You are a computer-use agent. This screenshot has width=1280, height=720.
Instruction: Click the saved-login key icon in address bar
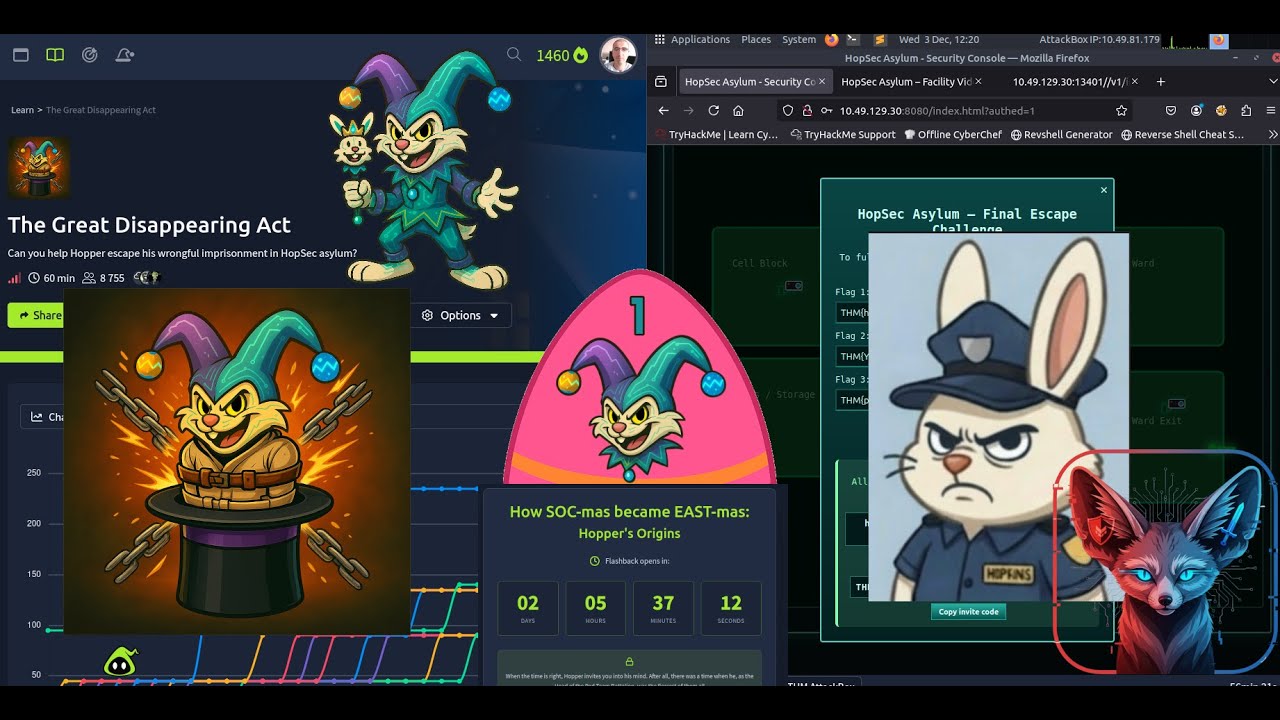(x=826, y=111)
